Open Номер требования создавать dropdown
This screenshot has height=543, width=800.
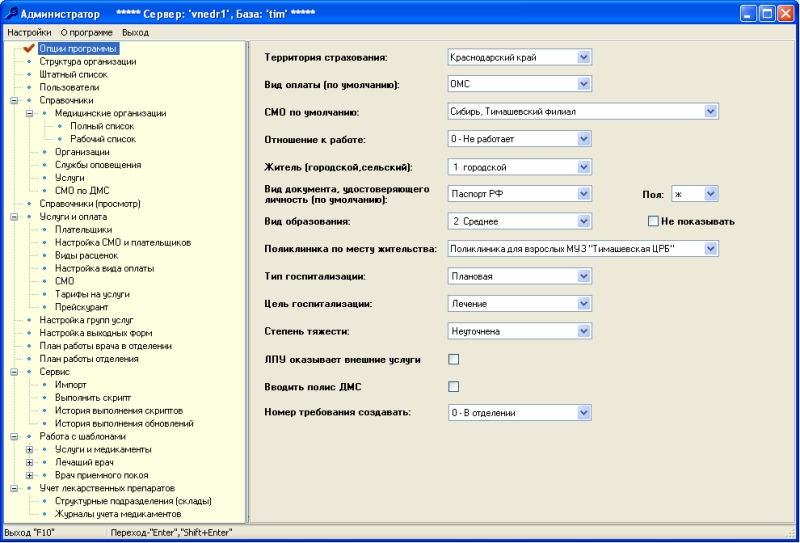click(584, 413)
